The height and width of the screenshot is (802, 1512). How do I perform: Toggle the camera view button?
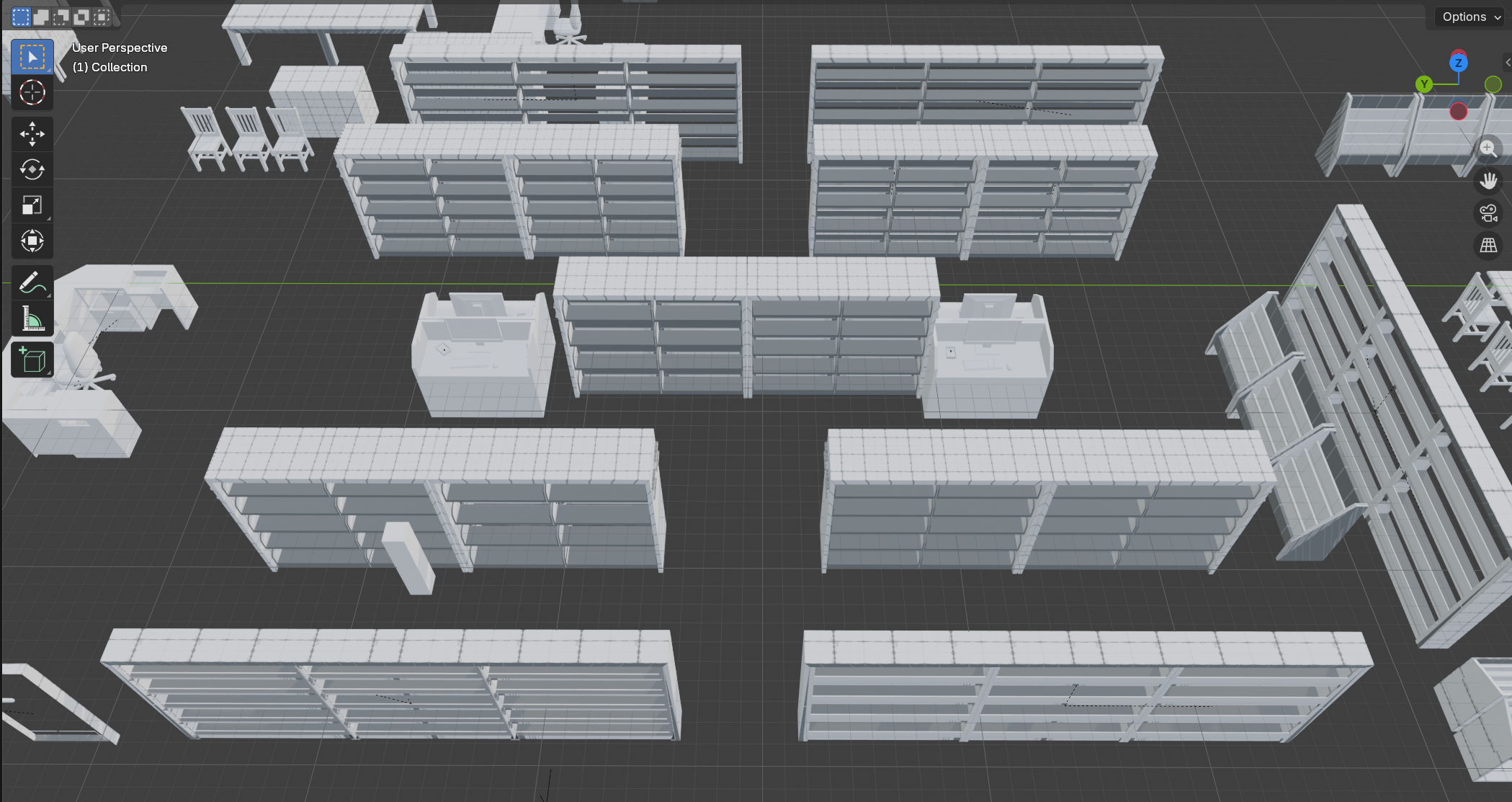(x=1488, y=213)
